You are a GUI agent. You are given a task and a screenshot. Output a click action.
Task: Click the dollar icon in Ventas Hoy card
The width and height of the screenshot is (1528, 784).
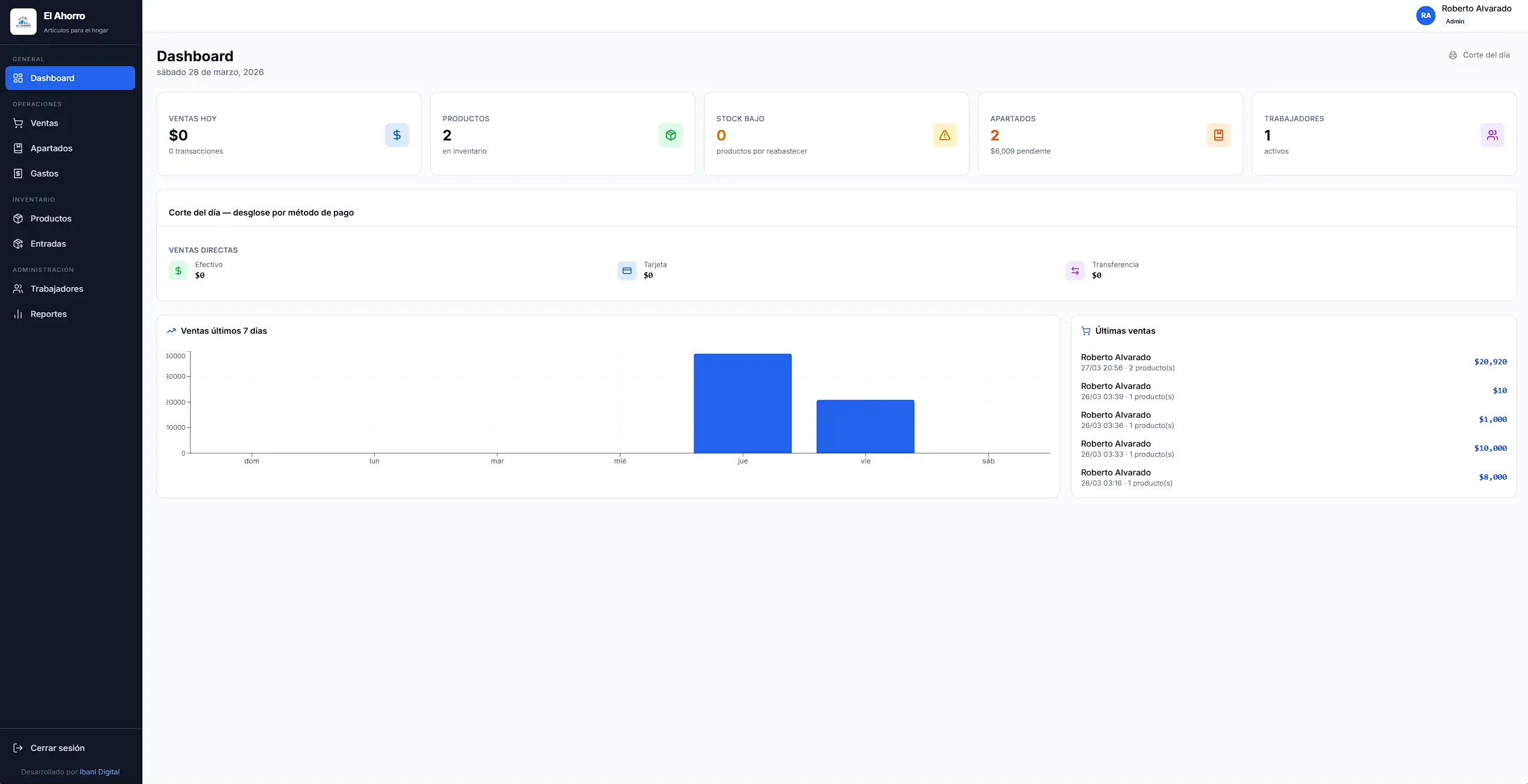point(396,135)
